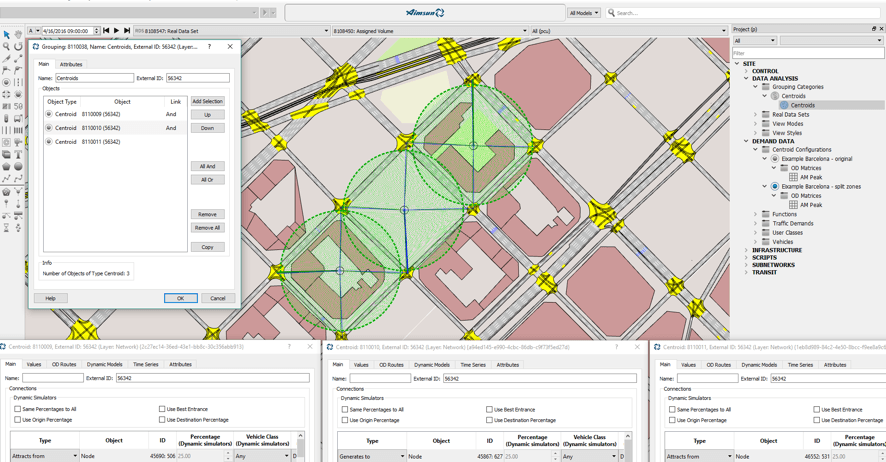This screenshot has height=462, width=886.
Task: Choose the magnifier zoom tool
Action: tap(6, 47)
